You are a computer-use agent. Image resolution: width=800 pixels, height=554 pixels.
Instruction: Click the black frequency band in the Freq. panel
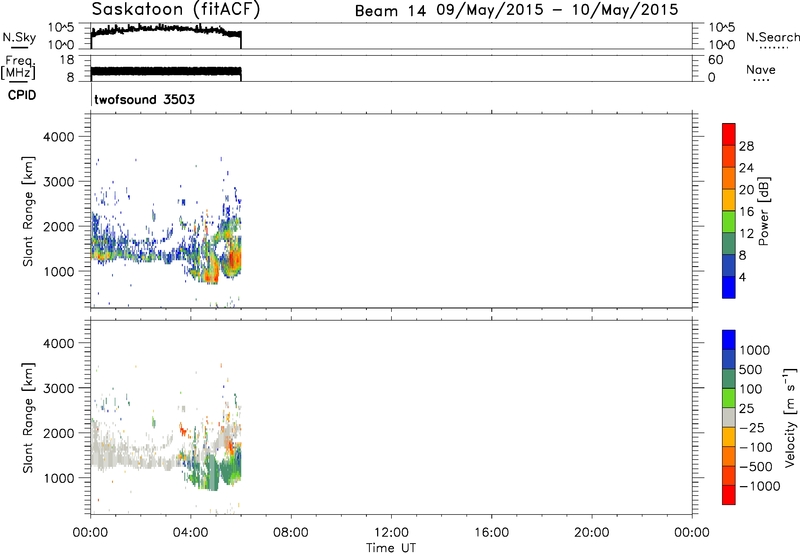(x=166, y=71)
